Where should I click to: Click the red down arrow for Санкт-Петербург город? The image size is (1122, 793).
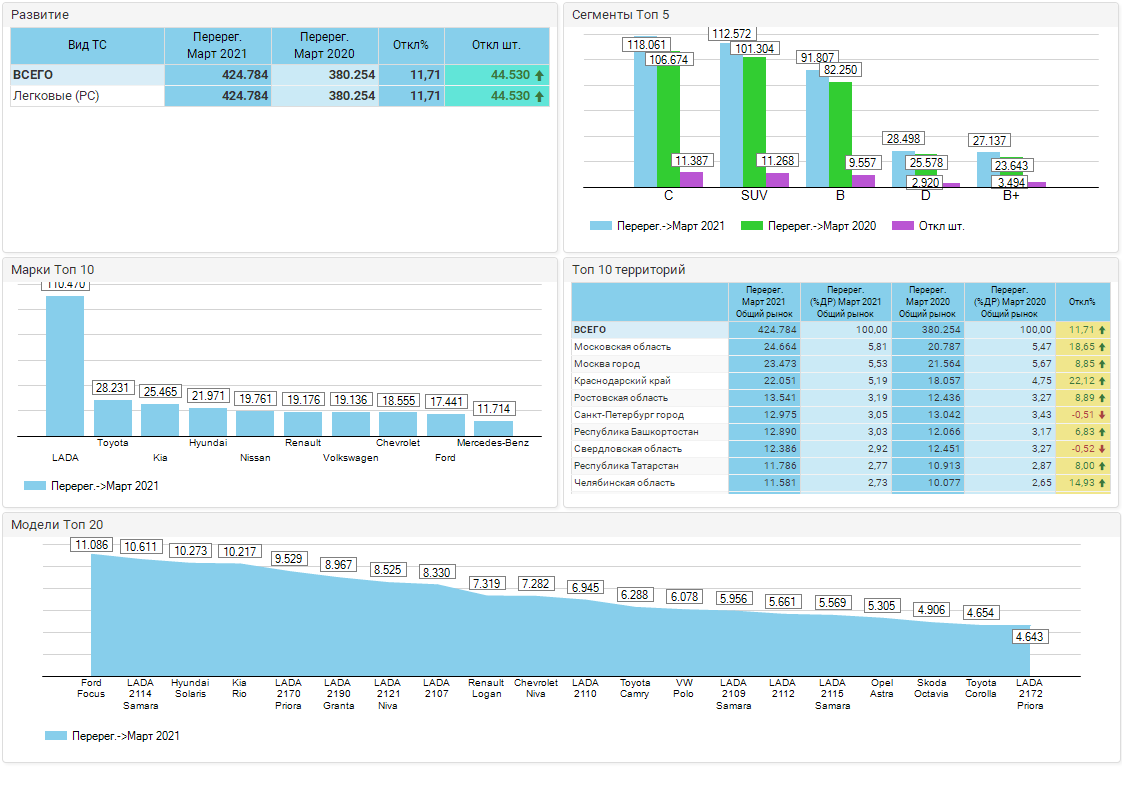click(1102, 415)
